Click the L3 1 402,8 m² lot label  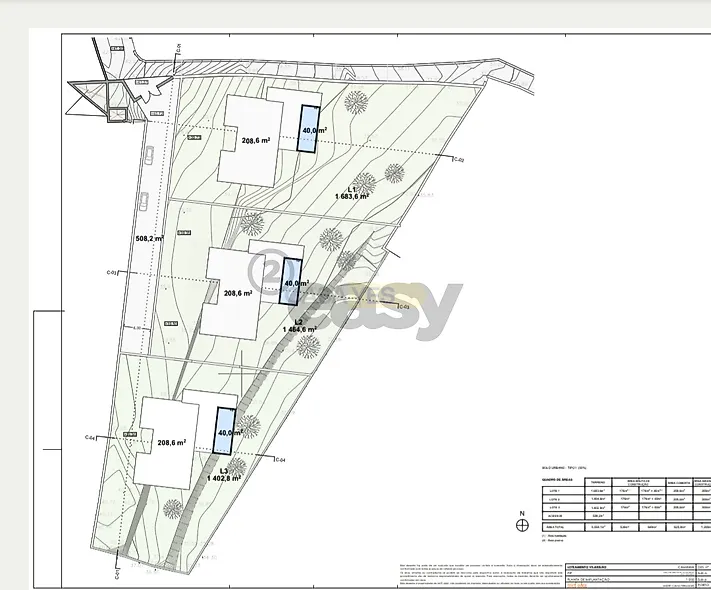pyautogui.click(x=224, y=475)
